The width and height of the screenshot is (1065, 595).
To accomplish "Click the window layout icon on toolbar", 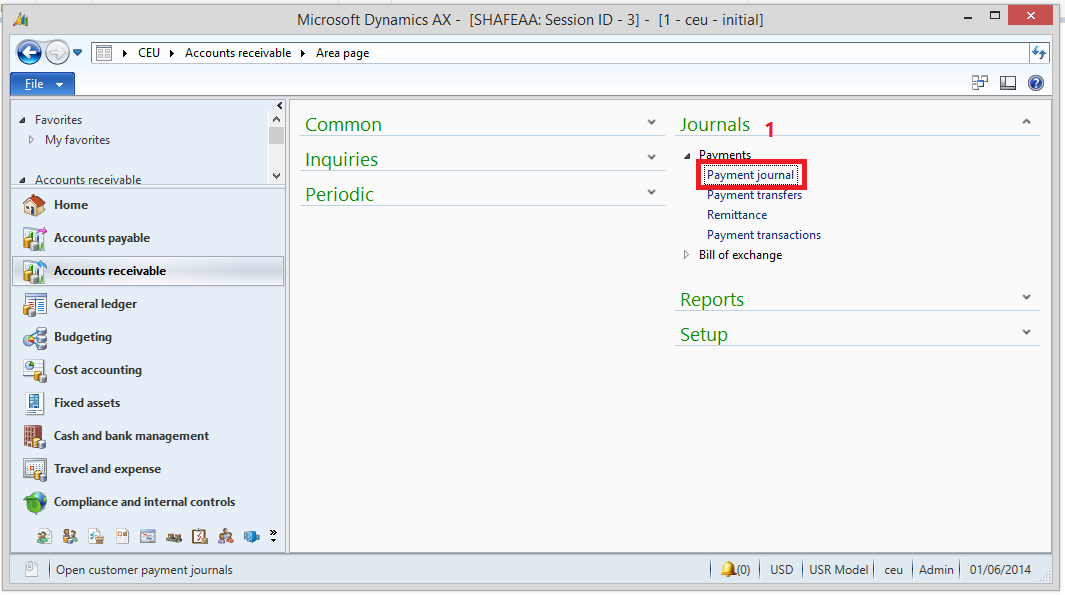I will [979, 83].
